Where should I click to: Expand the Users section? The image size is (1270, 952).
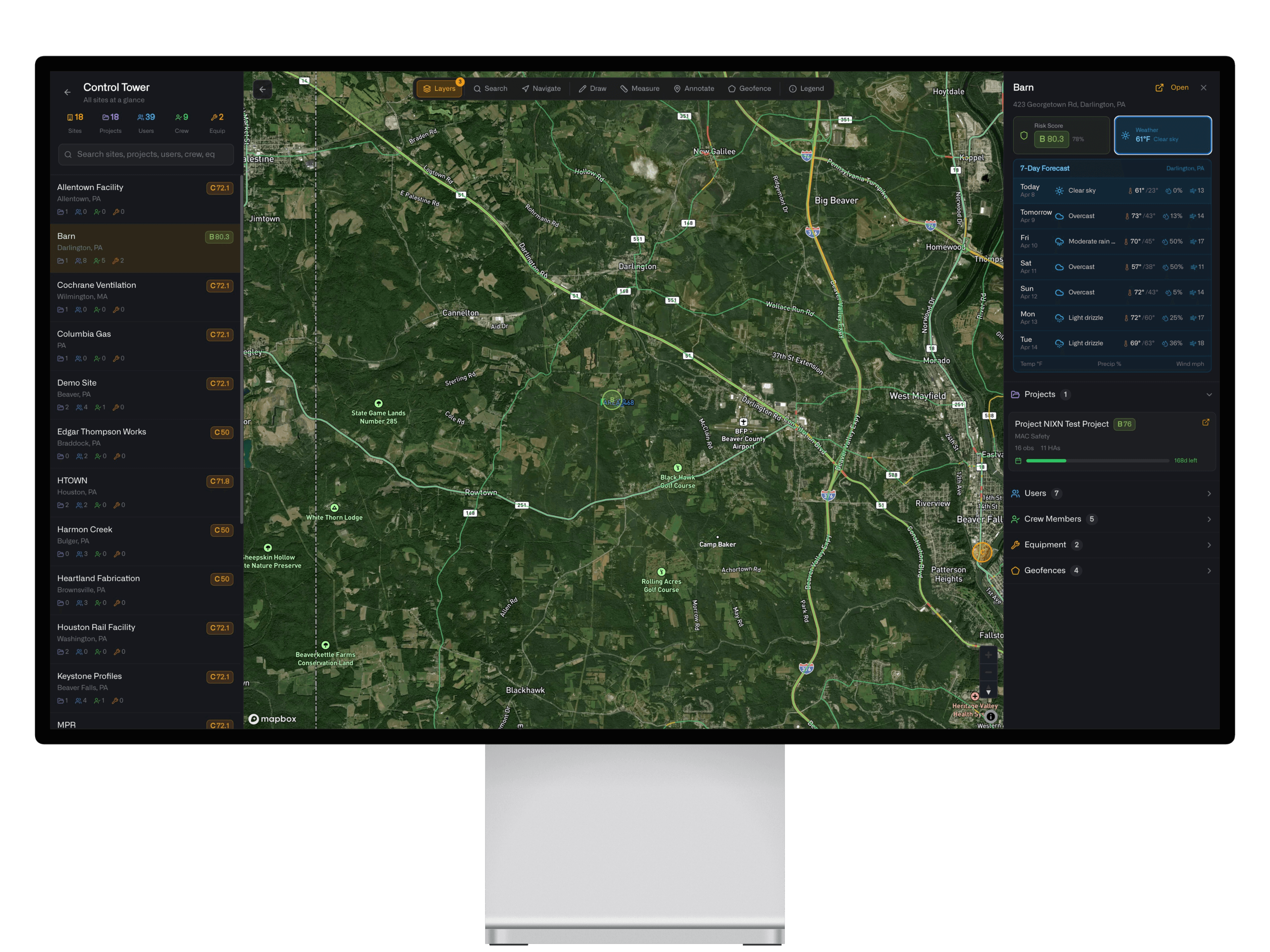[x=1112, y=494]
